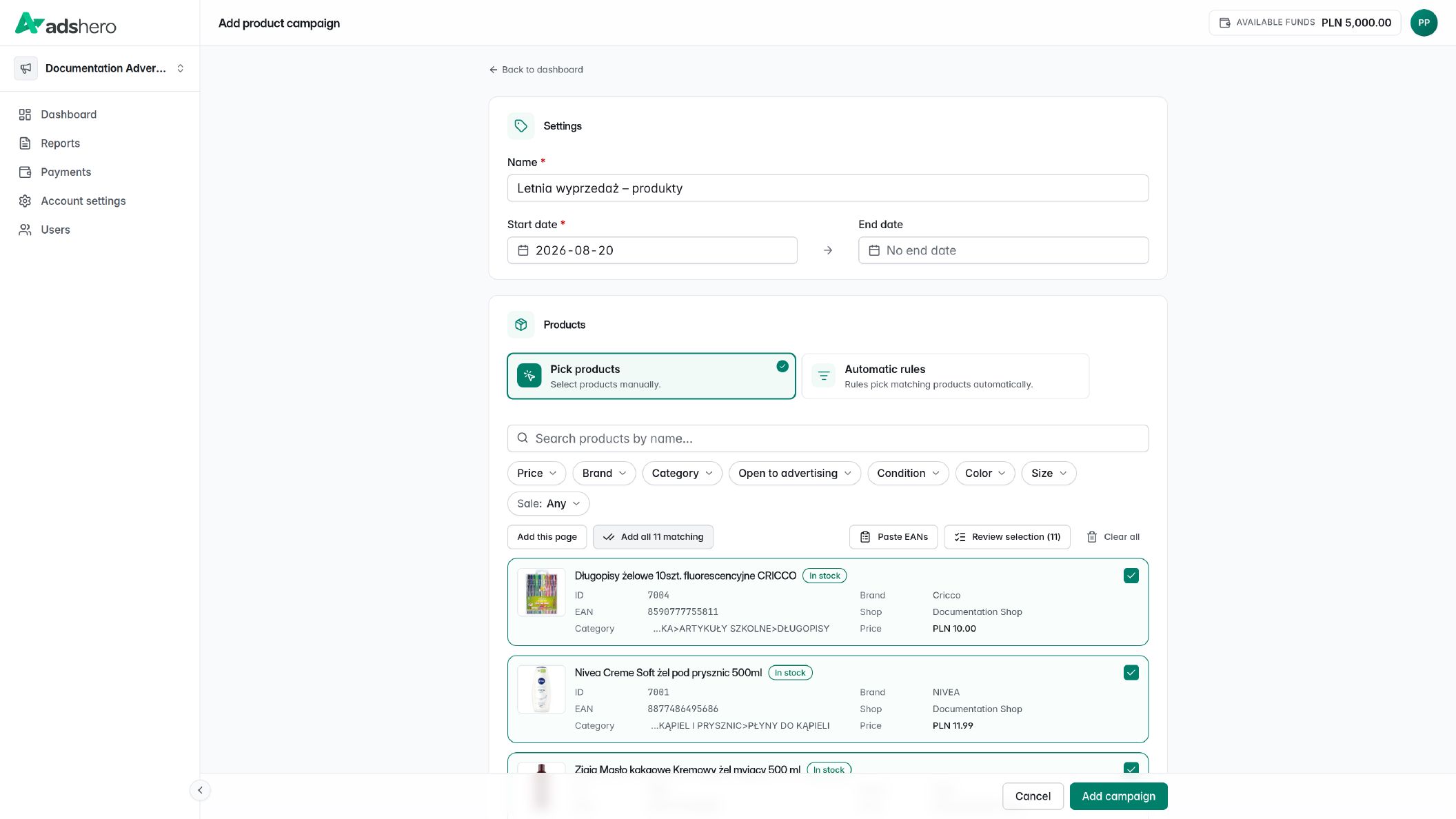Expand the Sale: Any dropdown
The width and height of the screenshot is (1456, 819).
click(x=548, y=504)
